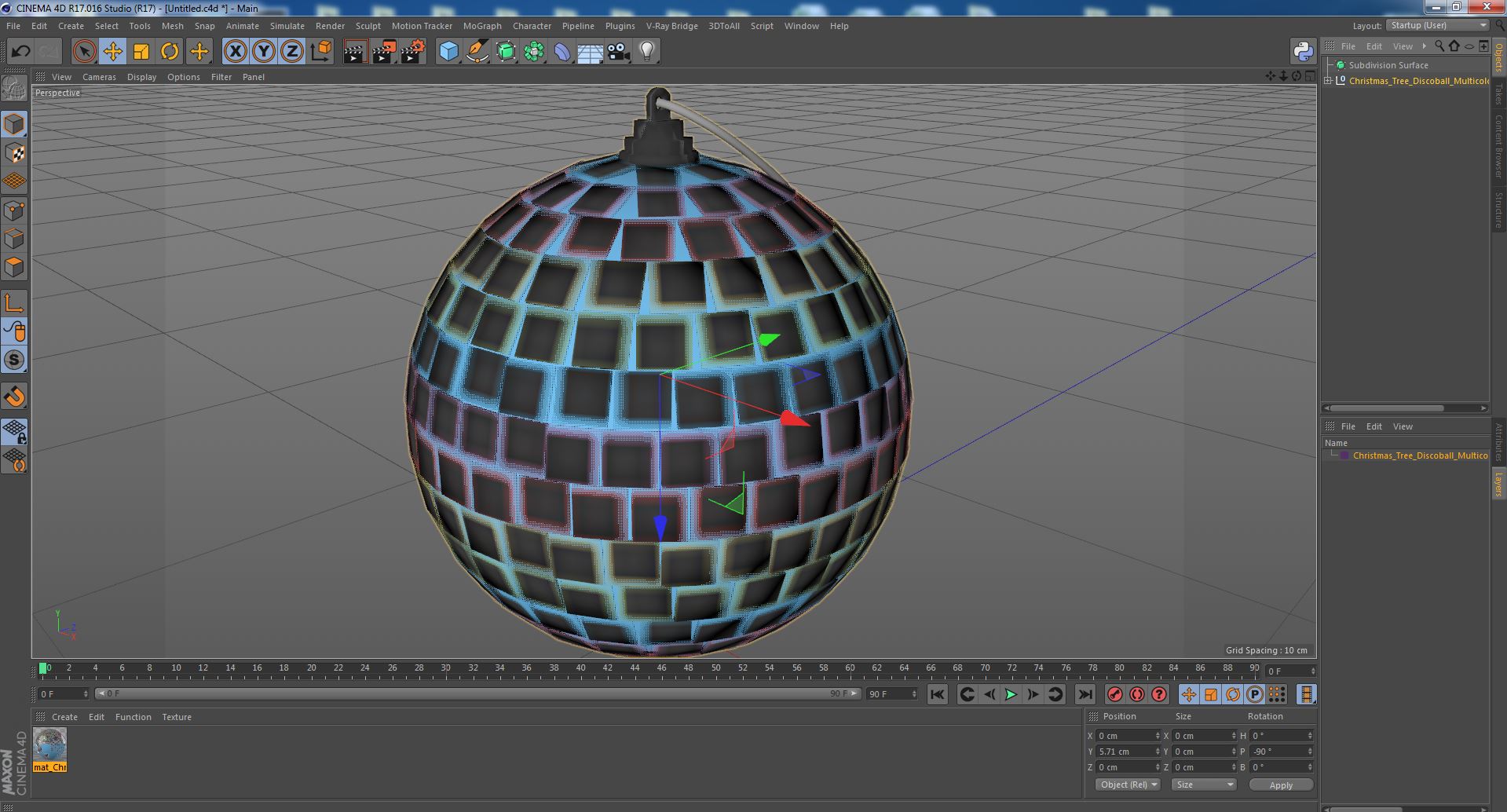
Task: Go to end of animation
Action: (x=1085, y=694)
